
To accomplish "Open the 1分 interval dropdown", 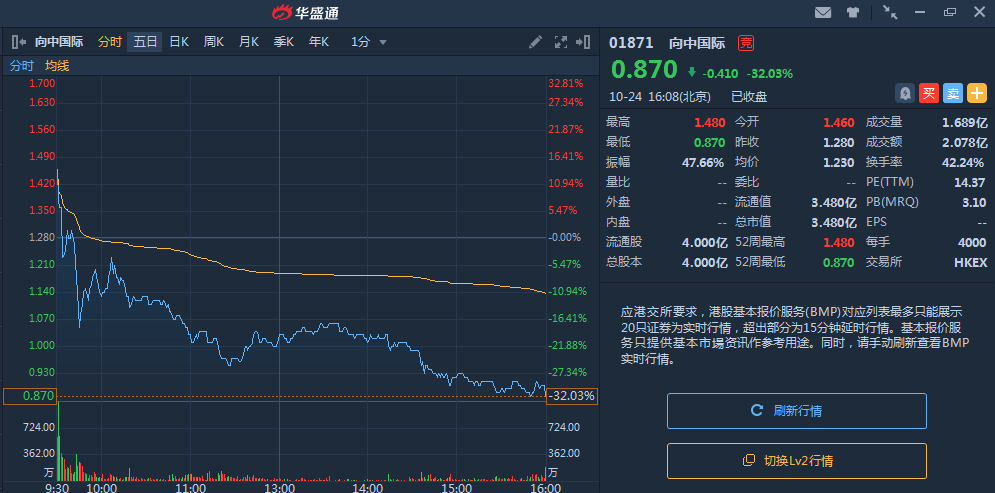I will click(x=368, y=42).
